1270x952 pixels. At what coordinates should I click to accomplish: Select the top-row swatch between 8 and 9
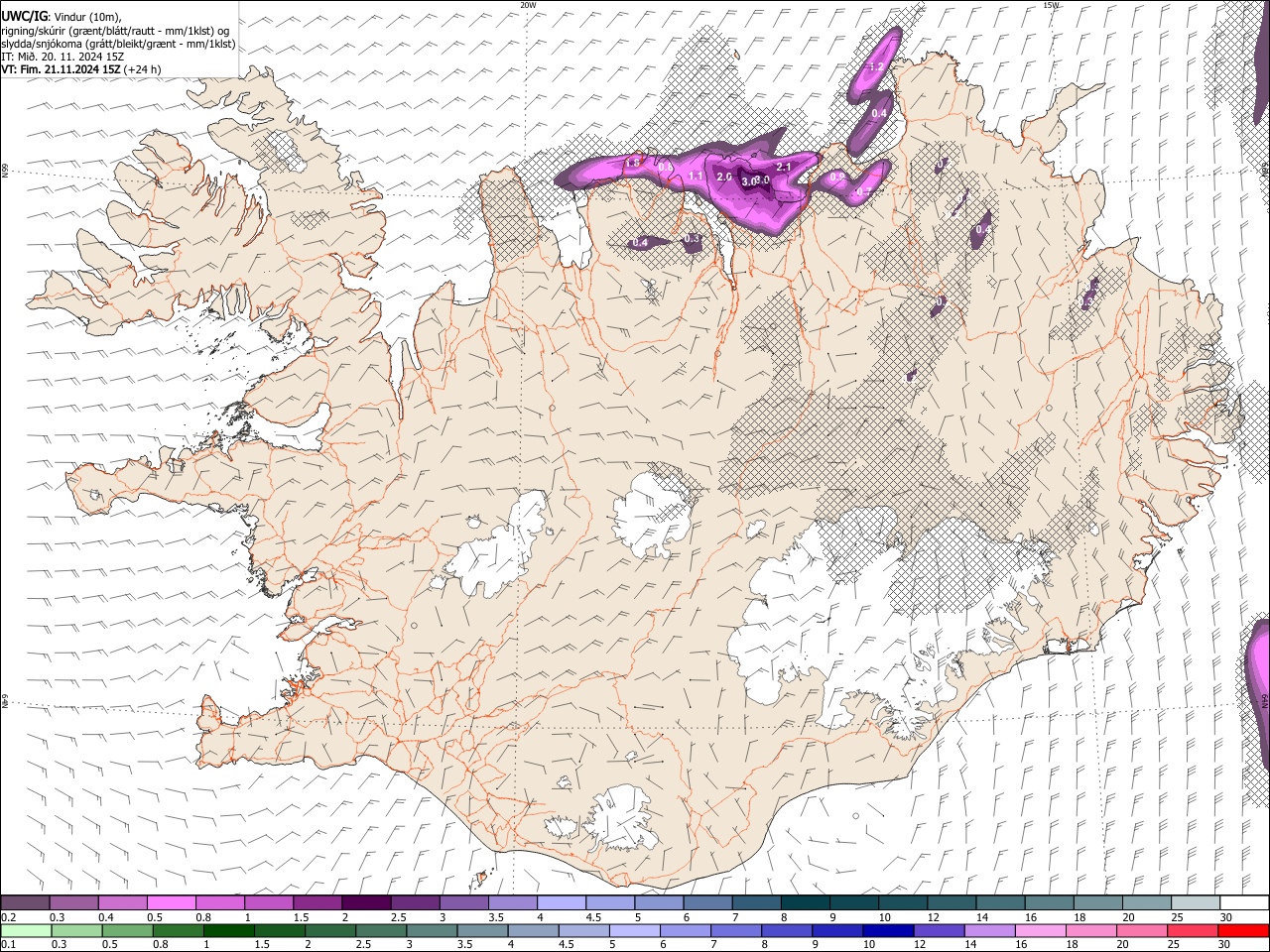pyautogui.click(x=806, y=902)
